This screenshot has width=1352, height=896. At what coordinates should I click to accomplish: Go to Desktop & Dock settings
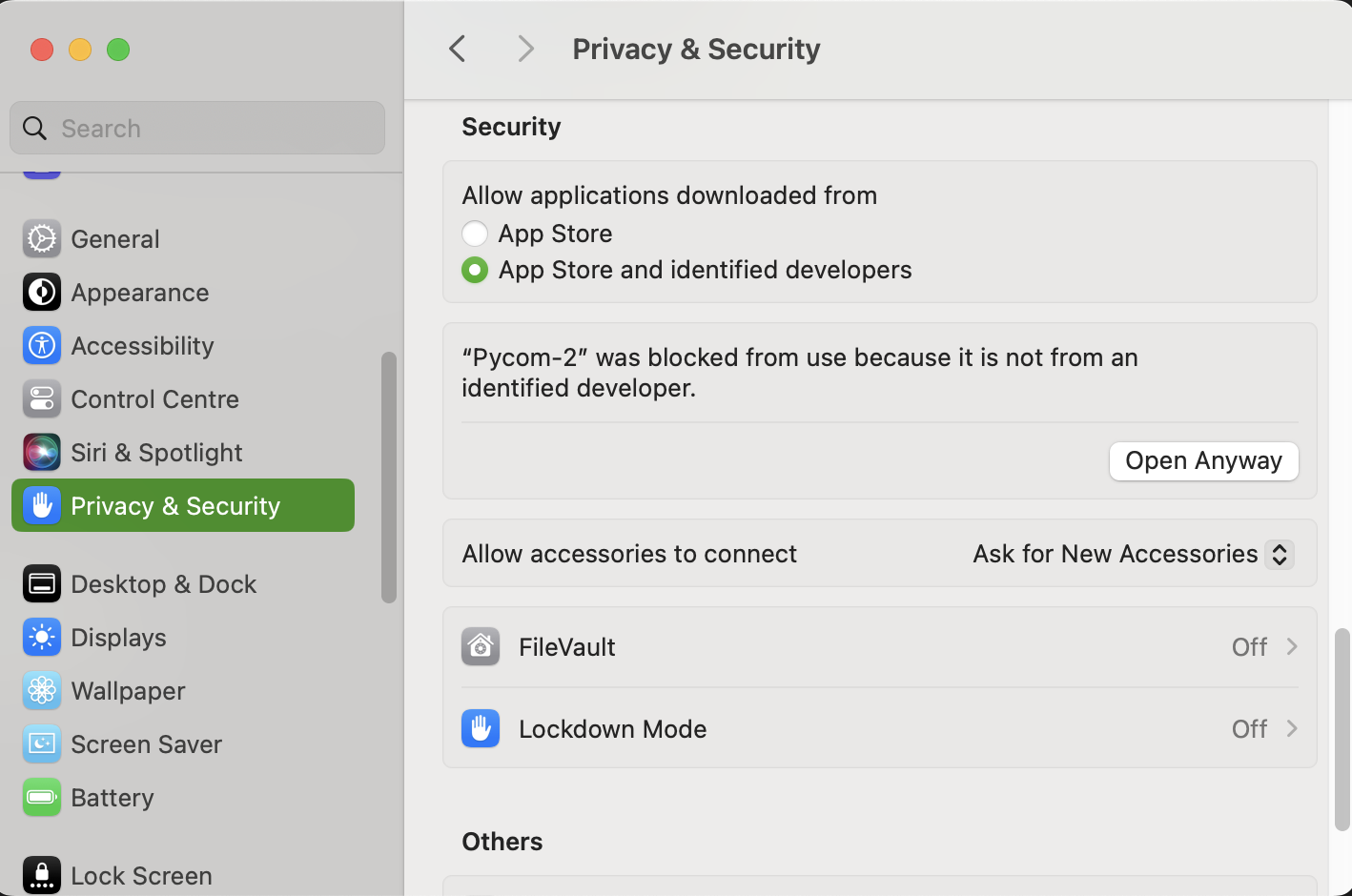163,584
